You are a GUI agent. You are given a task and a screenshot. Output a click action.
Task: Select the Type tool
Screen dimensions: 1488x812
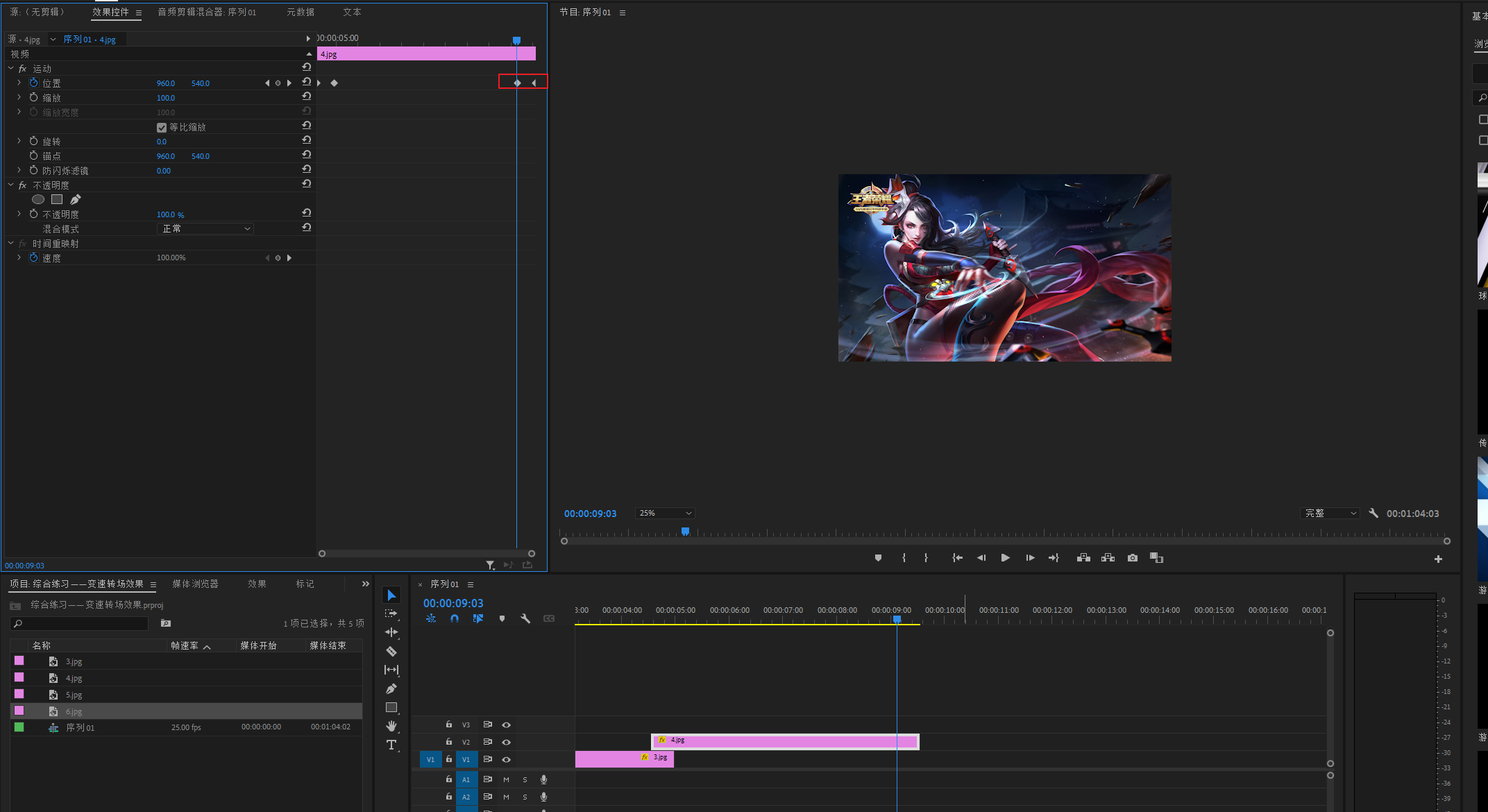click(391, 745)
